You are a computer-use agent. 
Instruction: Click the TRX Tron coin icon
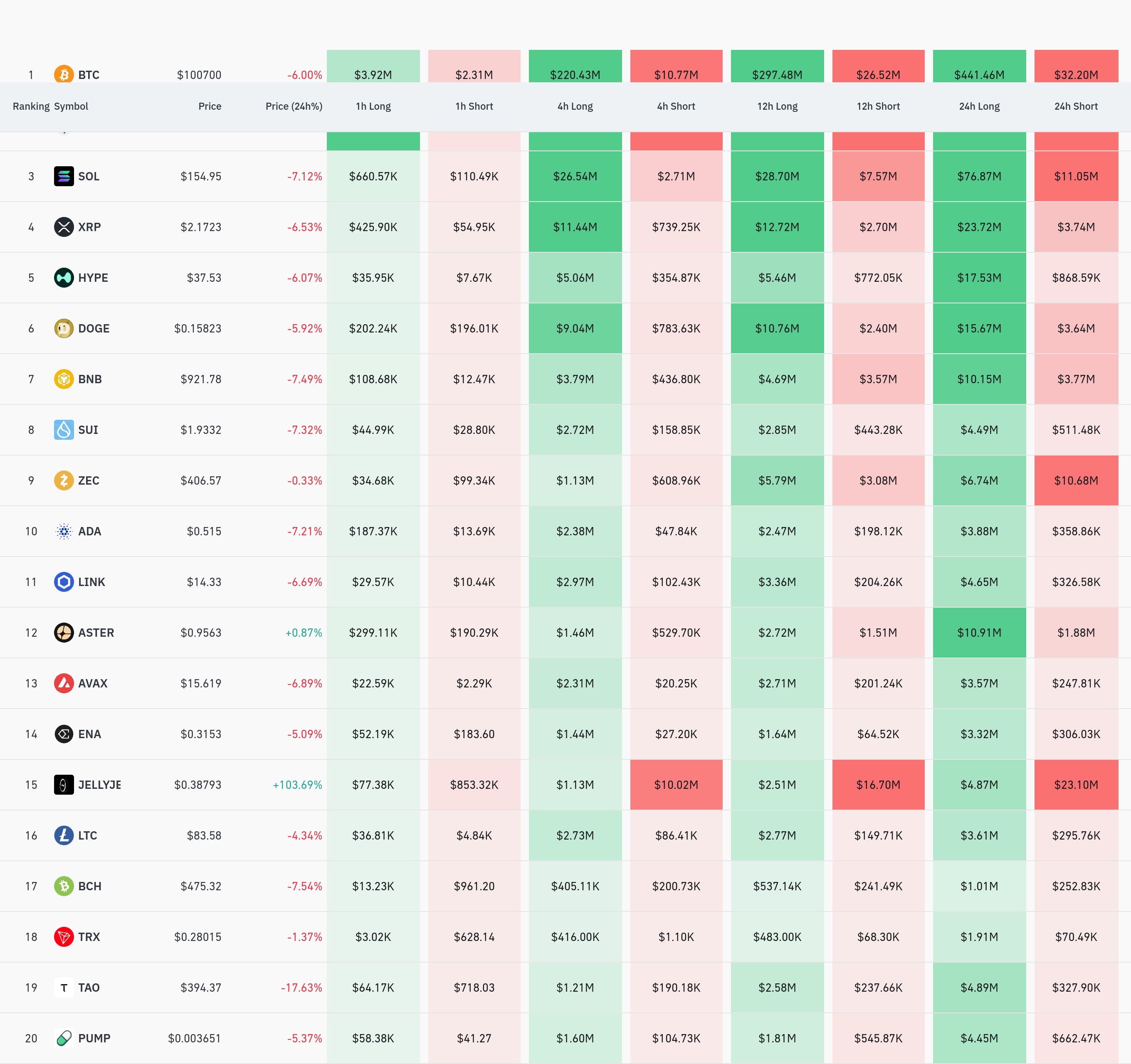click(64, 937)
